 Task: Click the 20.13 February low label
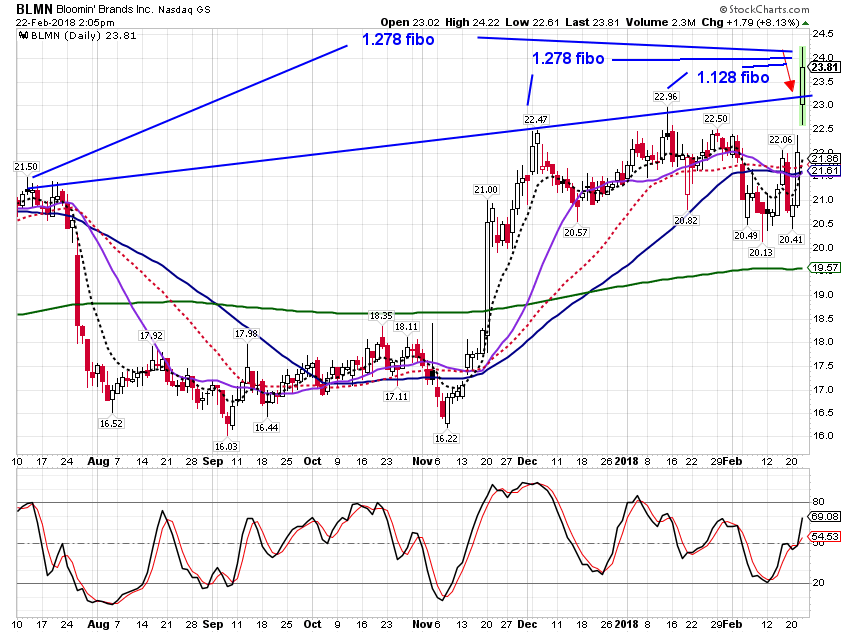761,253
